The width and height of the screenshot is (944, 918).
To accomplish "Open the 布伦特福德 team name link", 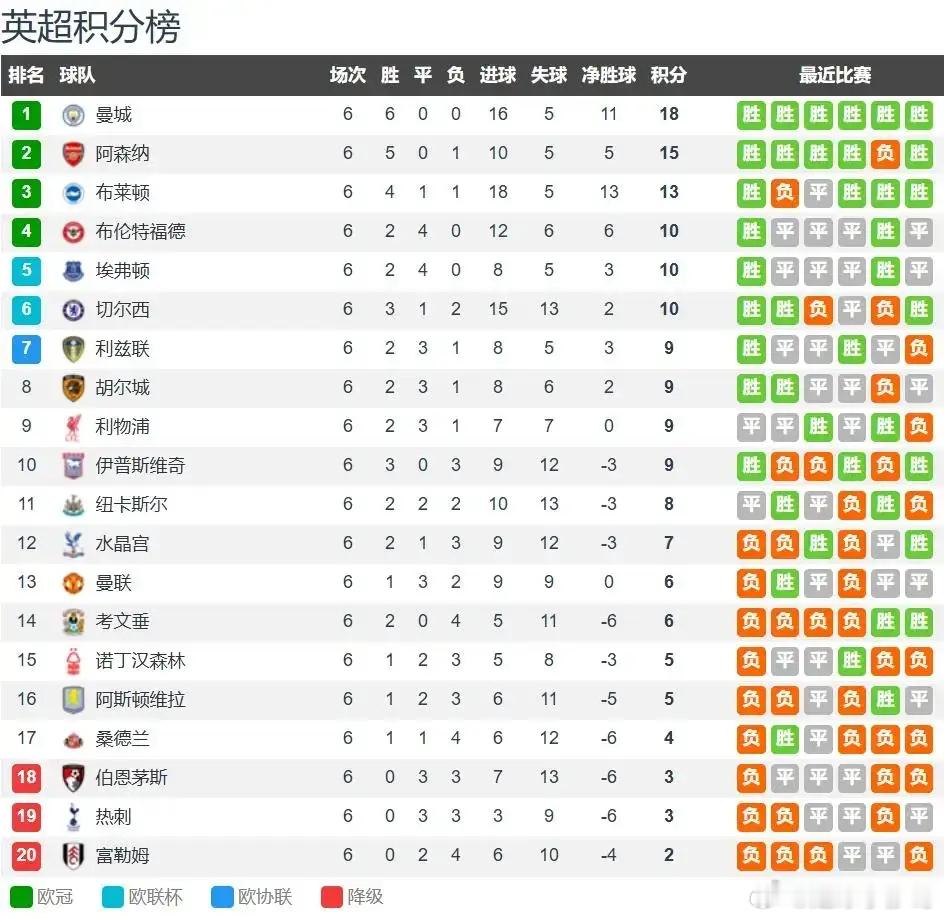I will coord(140,231).
